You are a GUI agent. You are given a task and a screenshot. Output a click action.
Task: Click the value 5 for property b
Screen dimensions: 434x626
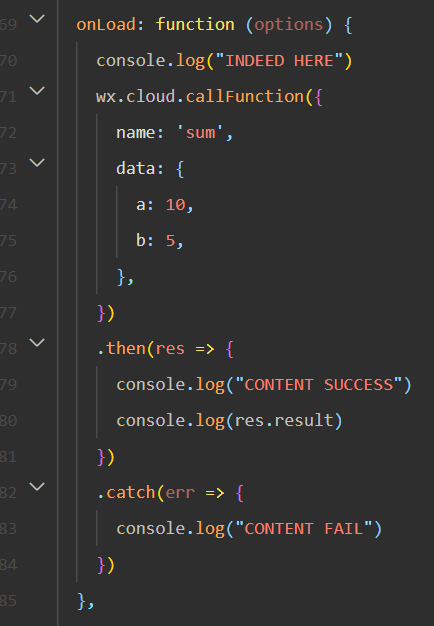[171, 241]
